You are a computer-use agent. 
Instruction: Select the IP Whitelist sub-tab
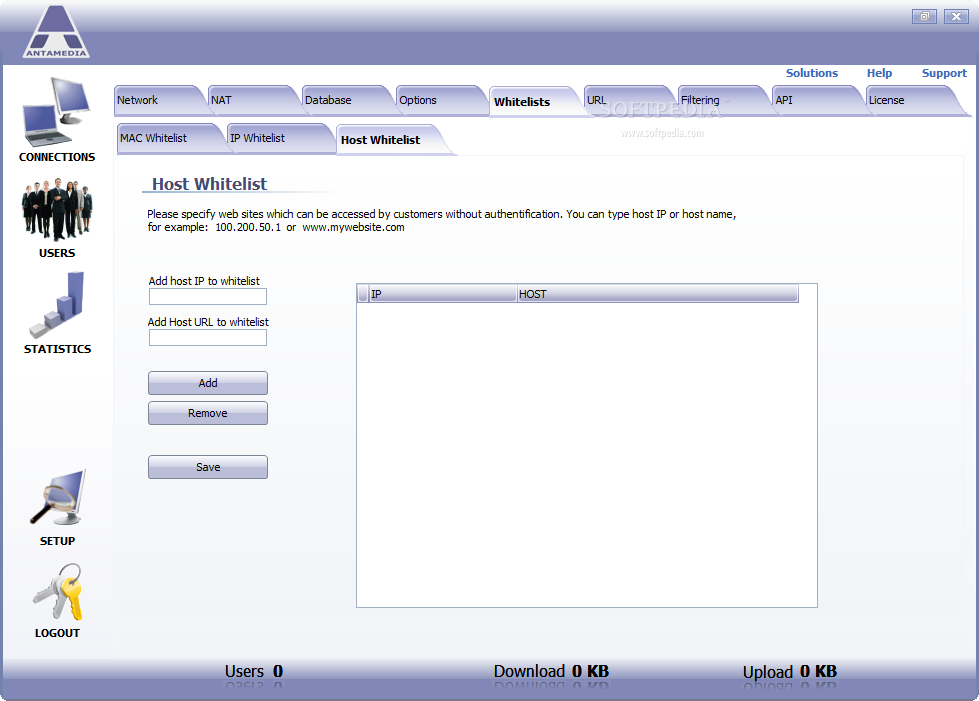pos(281,138)
